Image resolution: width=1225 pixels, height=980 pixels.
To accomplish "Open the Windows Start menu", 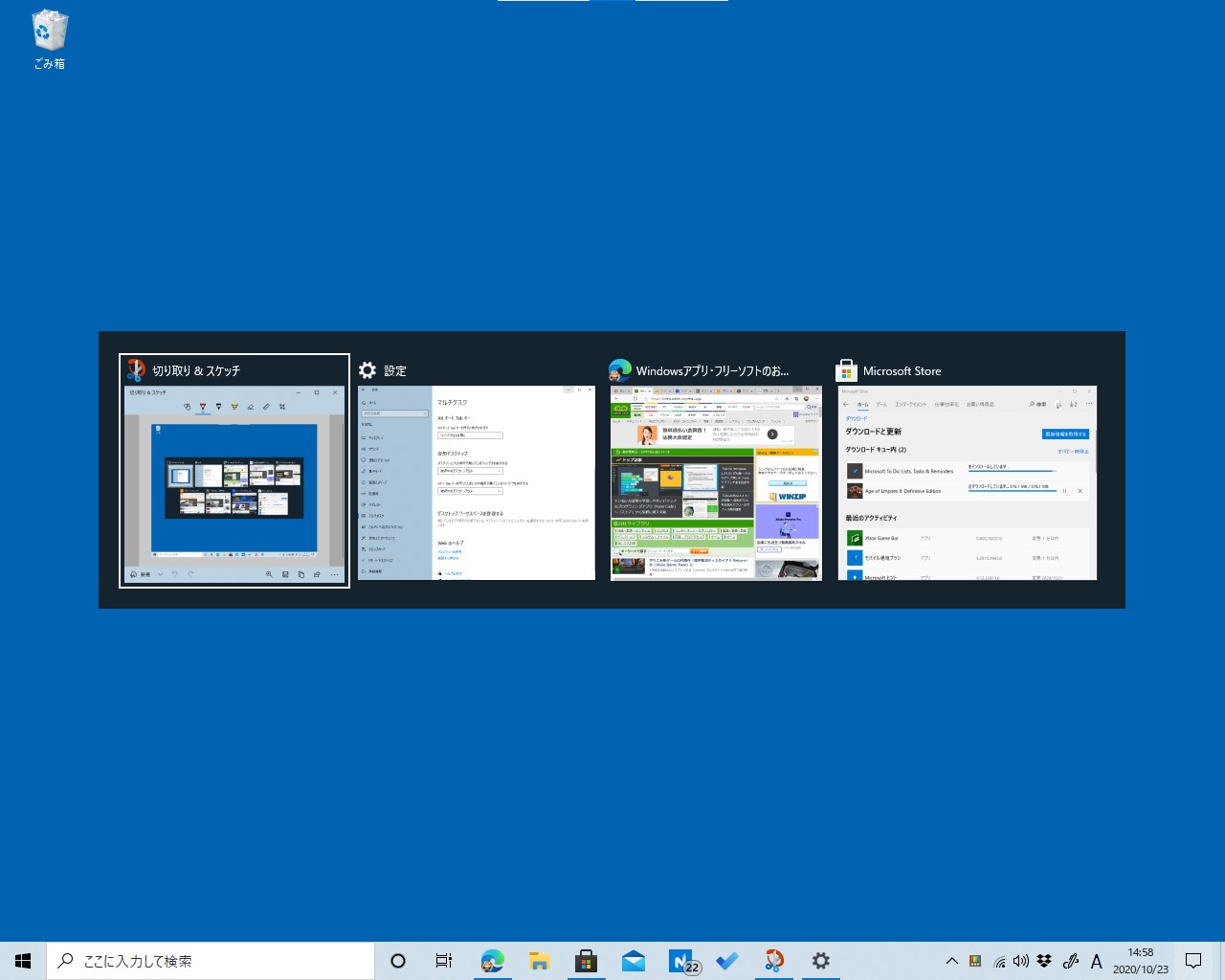I will [x=23, y=961].
